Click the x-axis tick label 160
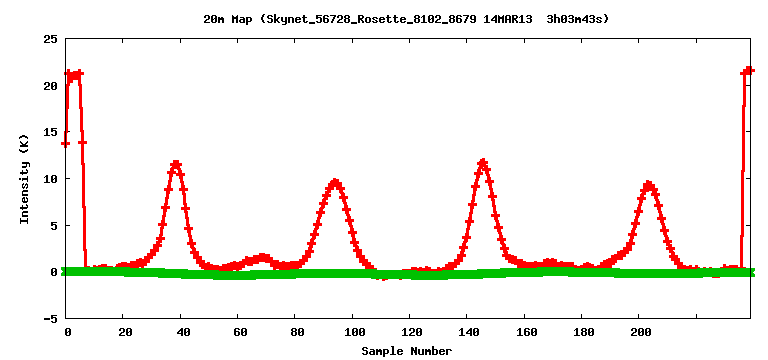The image size is (768, 360). [527, 333]
